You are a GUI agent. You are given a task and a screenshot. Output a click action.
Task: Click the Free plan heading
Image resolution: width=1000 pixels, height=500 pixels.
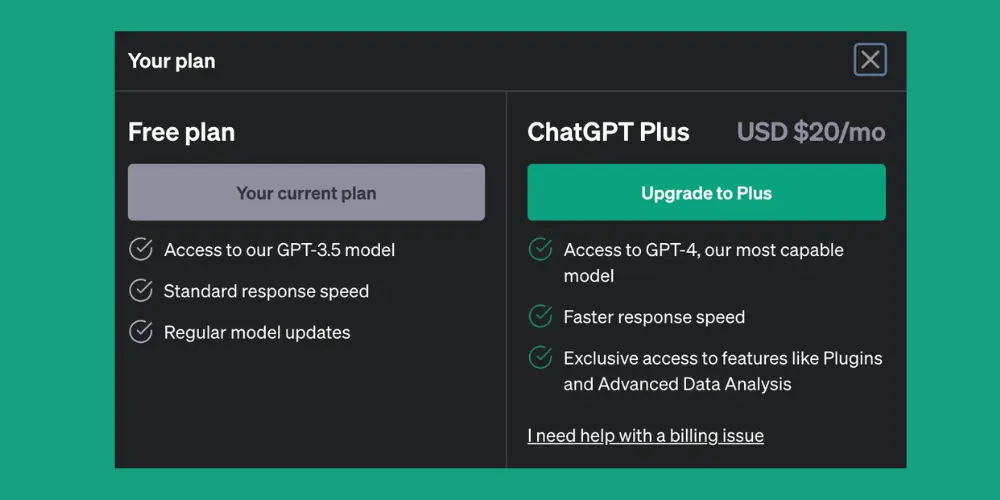pos(182,132)
